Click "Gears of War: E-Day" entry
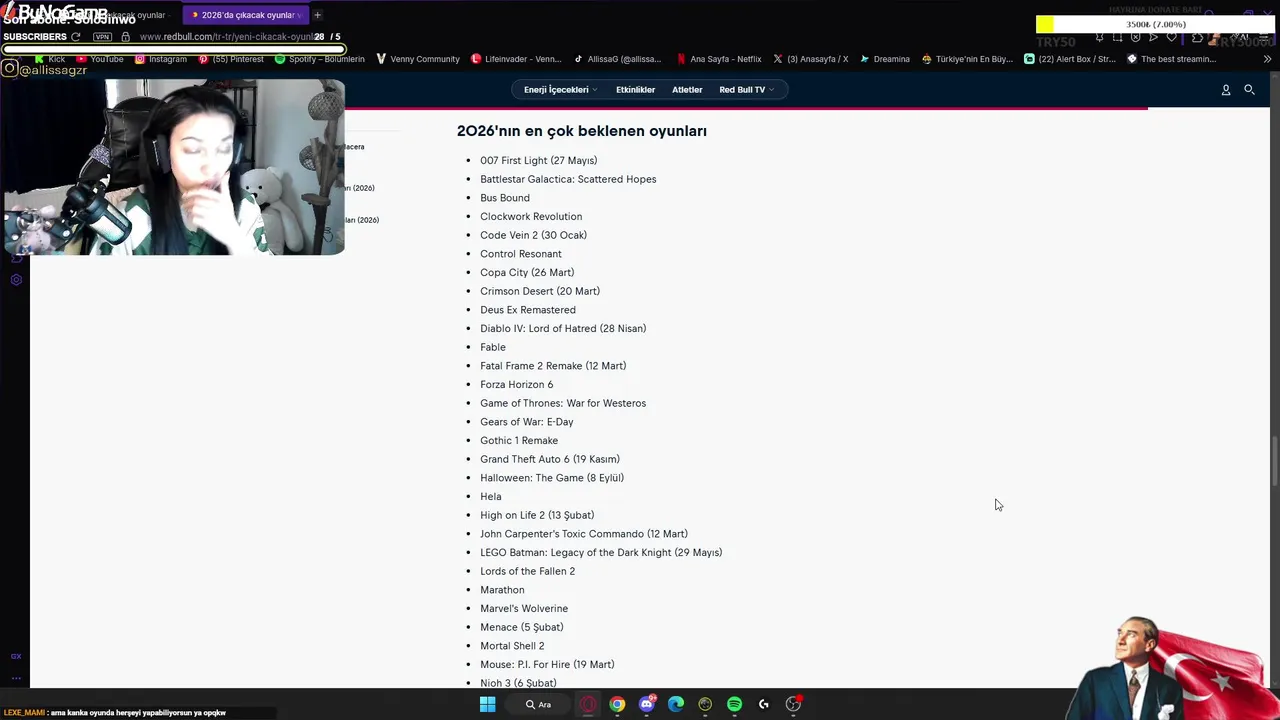1280x720 pixels. pos(527,422)
